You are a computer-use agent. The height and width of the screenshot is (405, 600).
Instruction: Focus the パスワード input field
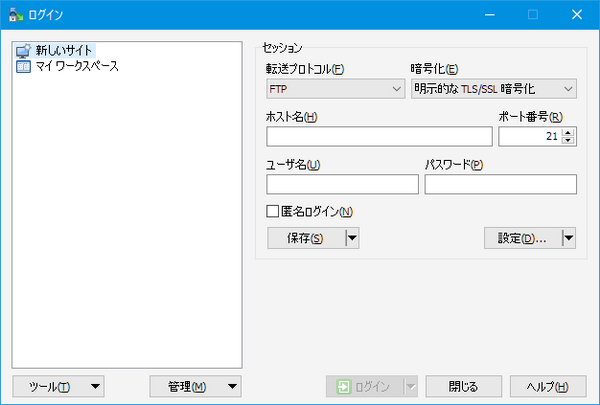coord(501,185)
